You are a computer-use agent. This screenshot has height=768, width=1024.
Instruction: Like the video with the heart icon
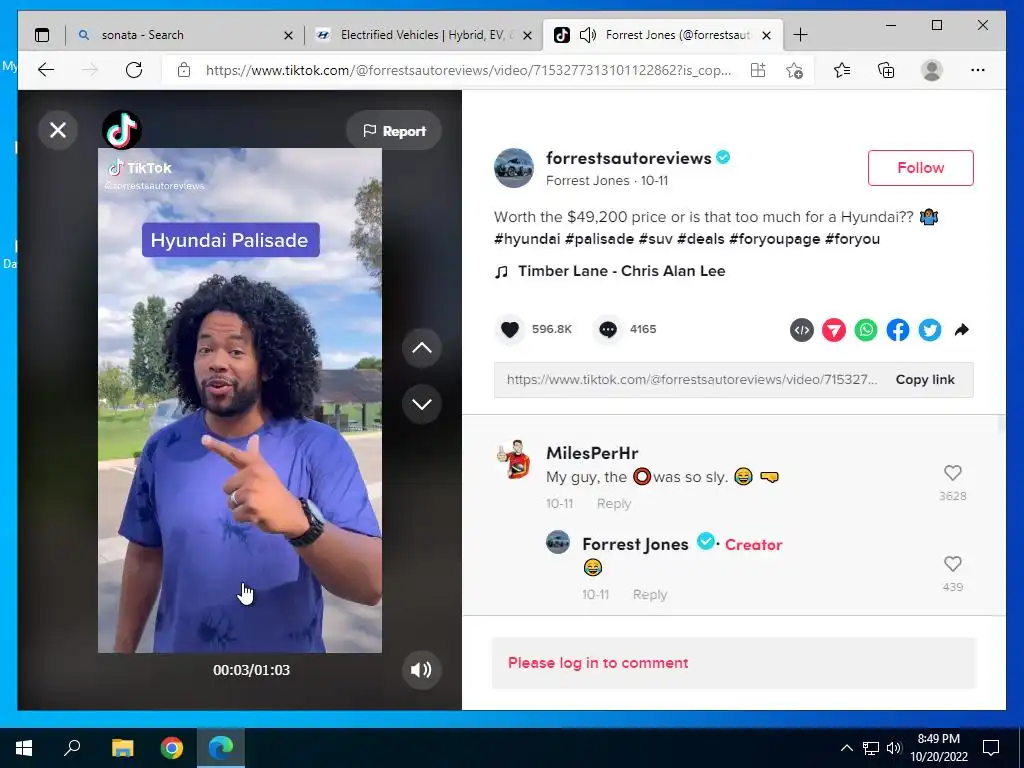(510, 329)
